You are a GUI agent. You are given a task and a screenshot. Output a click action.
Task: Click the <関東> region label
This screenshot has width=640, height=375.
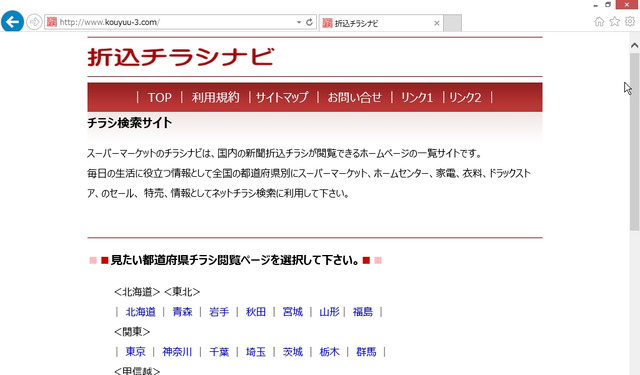click(132, 332)
